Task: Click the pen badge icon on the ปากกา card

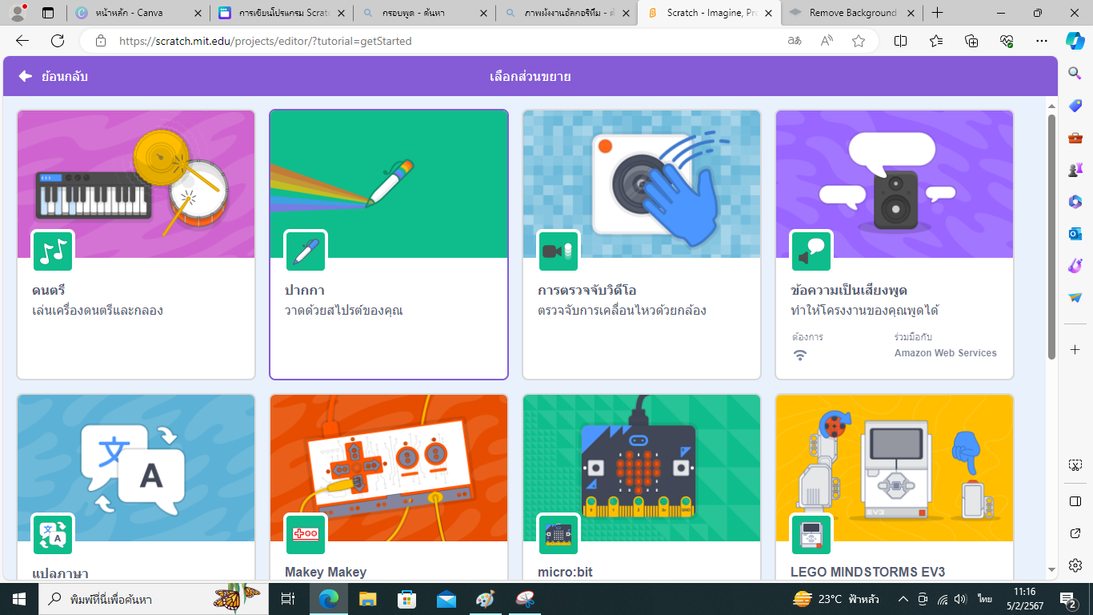Action: [305, 251]
